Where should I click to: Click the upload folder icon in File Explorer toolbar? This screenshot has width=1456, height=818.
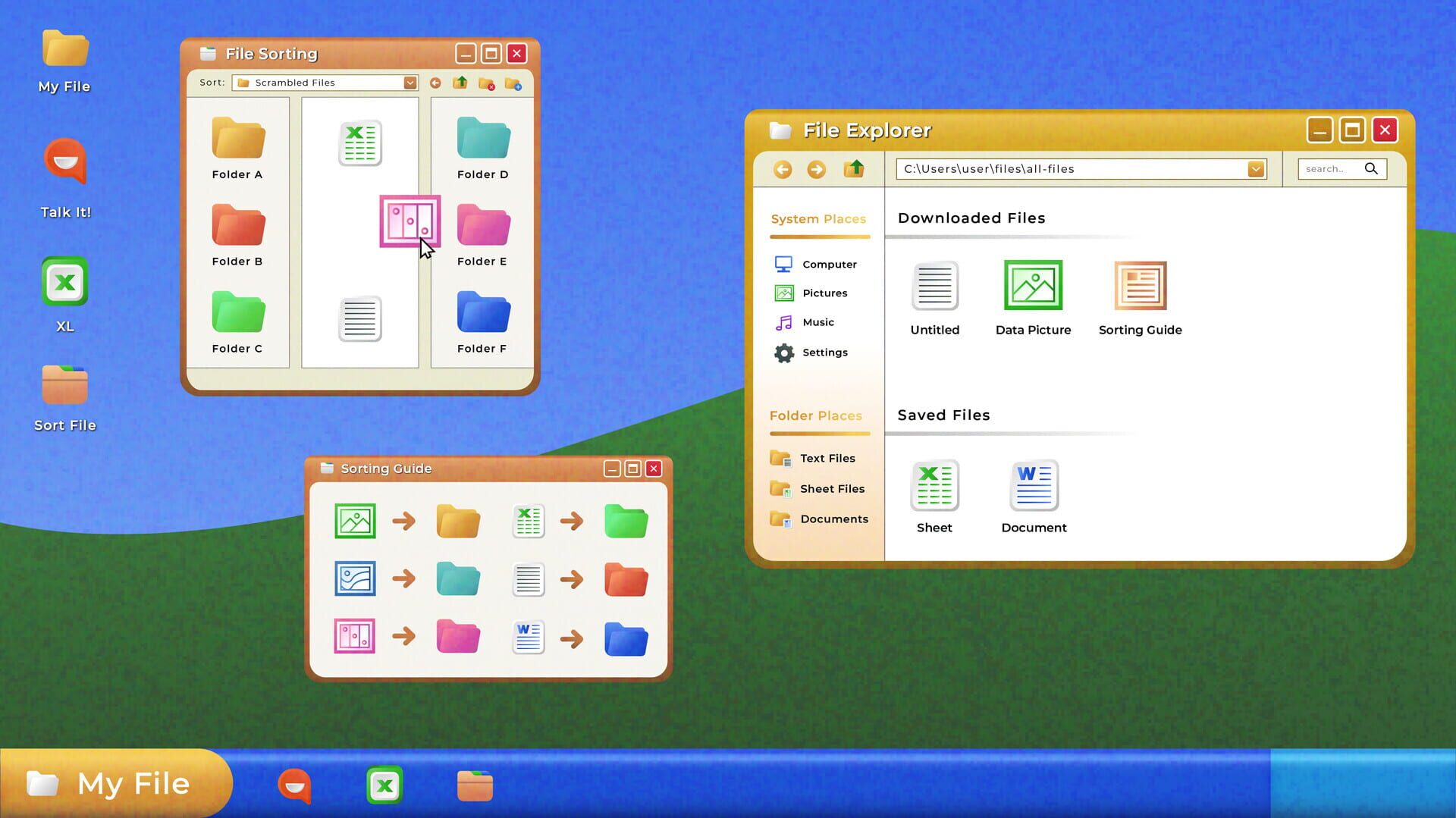(x=854, y=169)
